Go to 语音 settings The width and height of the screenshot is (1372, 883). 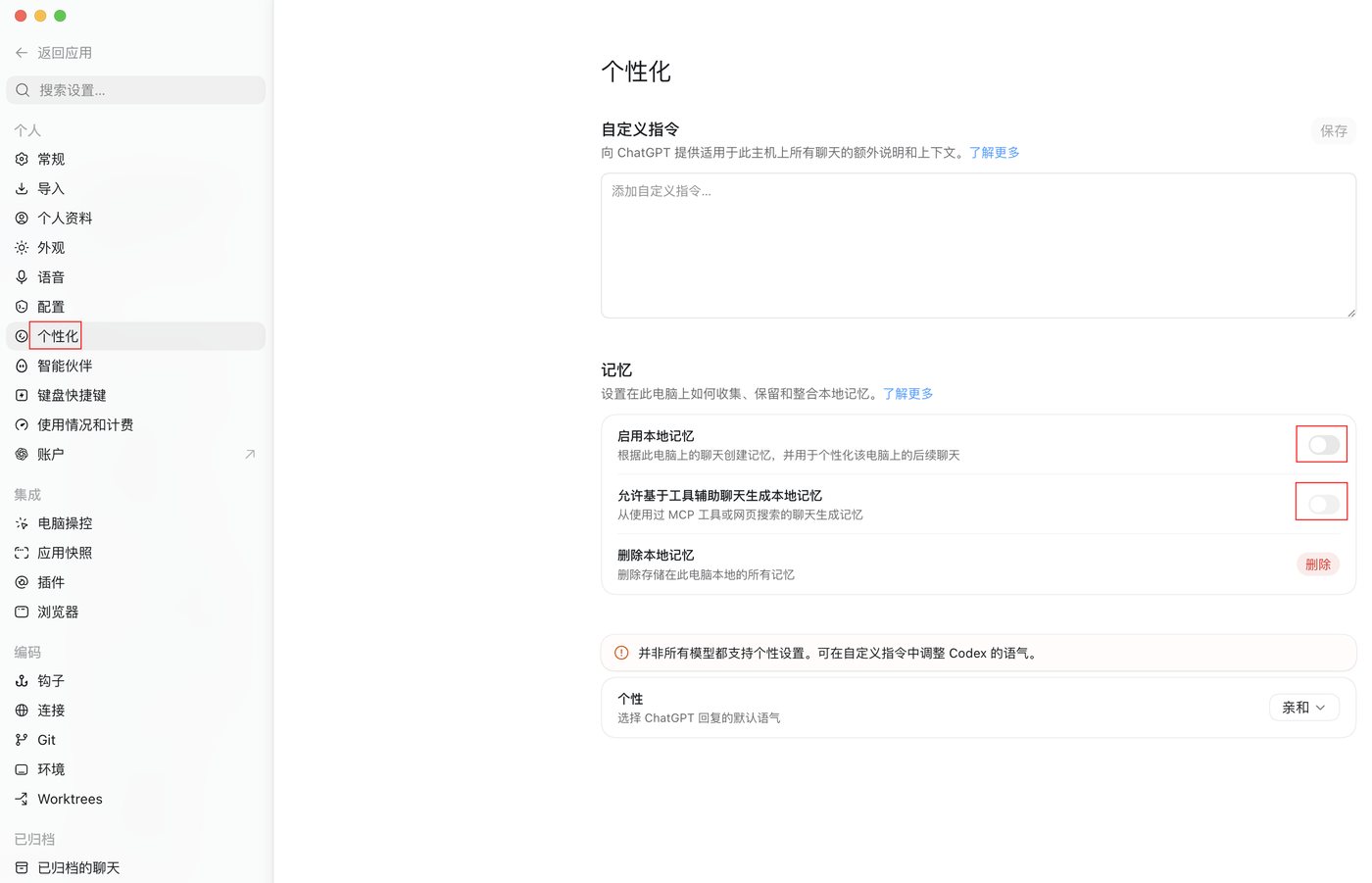click(x=135, y=277)
